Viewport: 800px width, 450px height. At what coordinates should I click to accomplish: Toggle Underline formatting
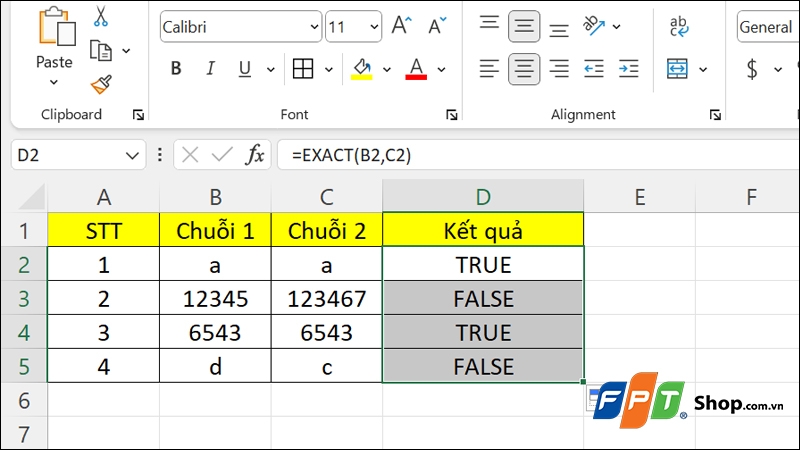click(245, 68)
